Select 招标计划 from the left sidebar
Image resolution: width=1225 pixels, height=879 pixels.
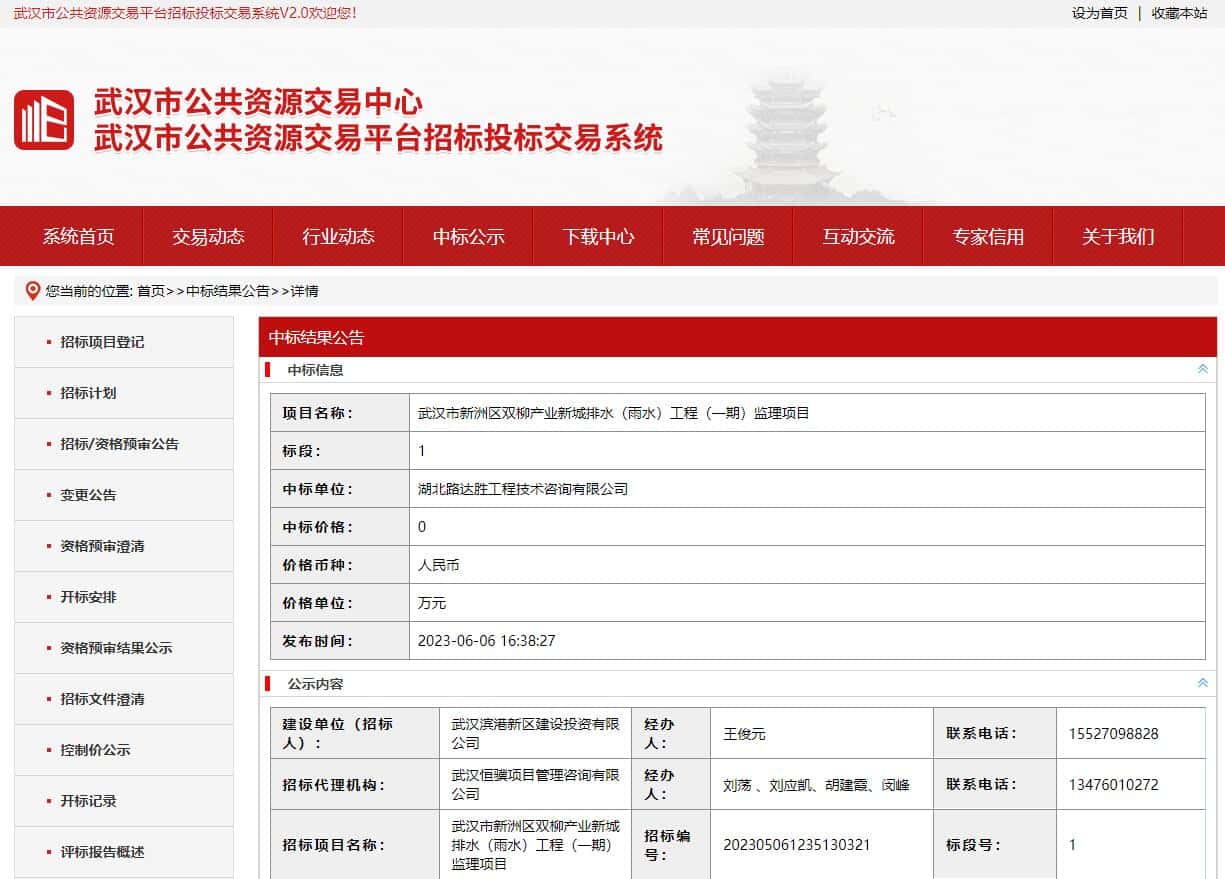point(88,393)
